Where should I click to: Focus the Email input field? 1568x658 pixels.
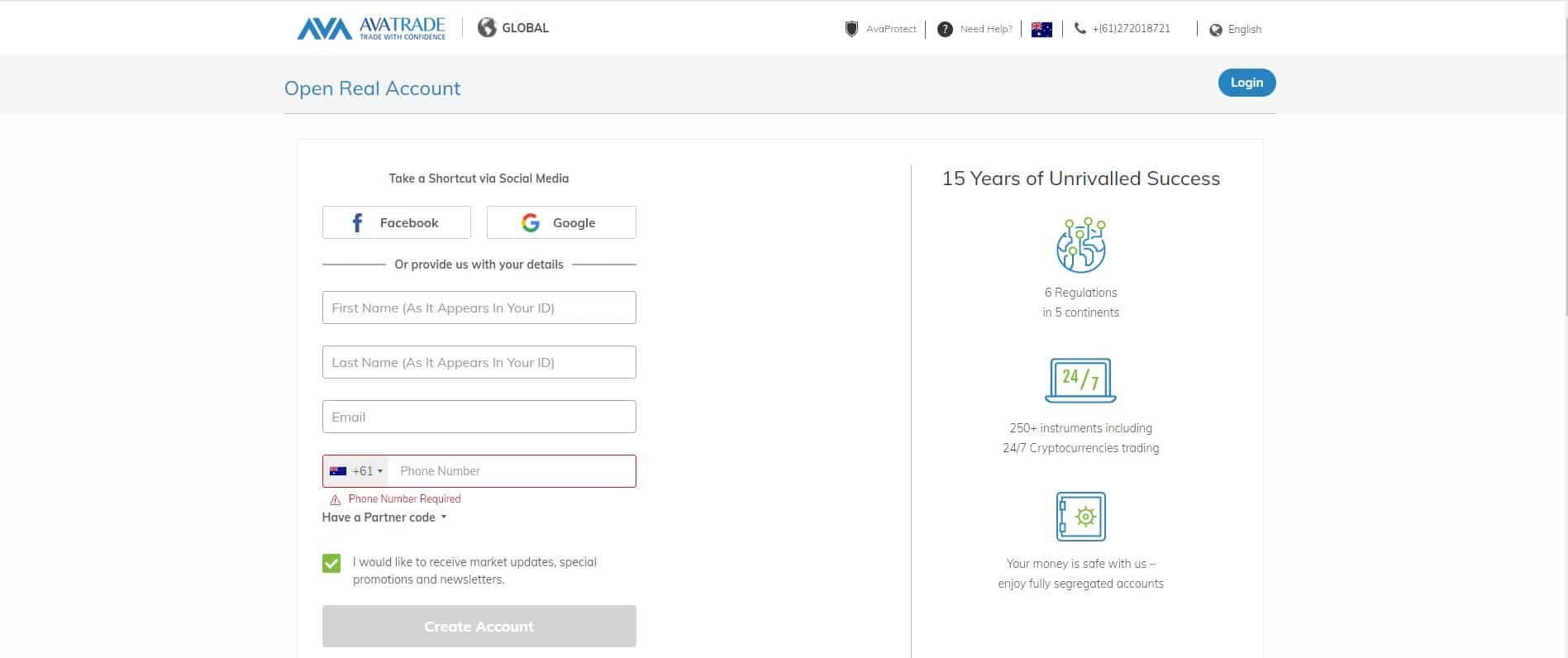479,417
